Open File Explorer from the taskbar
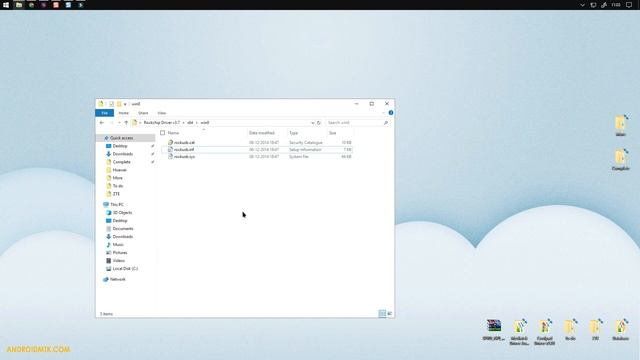The width and height of the screenshot is (640, 360). tap(19, 5)
